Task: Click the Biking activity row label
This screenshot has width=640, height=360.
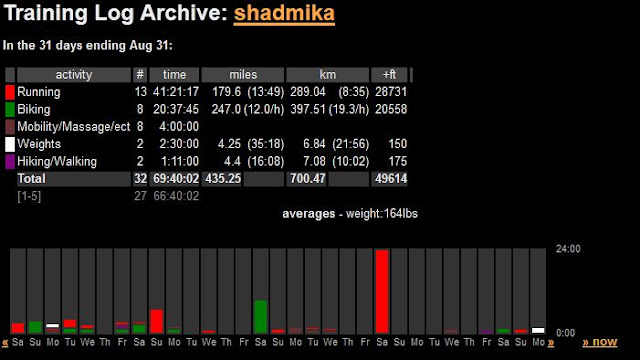Action: (34, 109)
